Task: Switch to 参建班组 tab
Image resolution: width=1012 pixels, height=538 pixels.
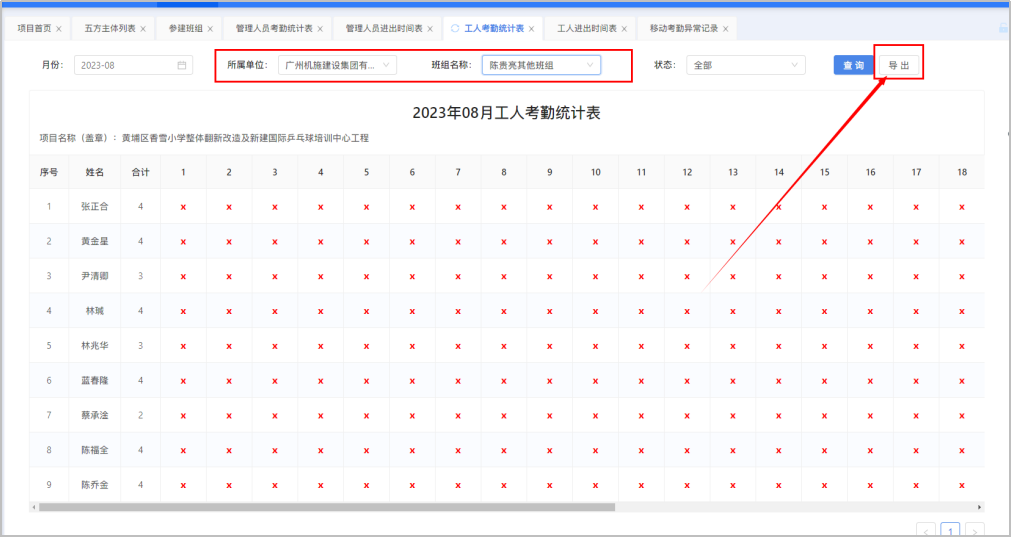Action: [x=185, y=29]
